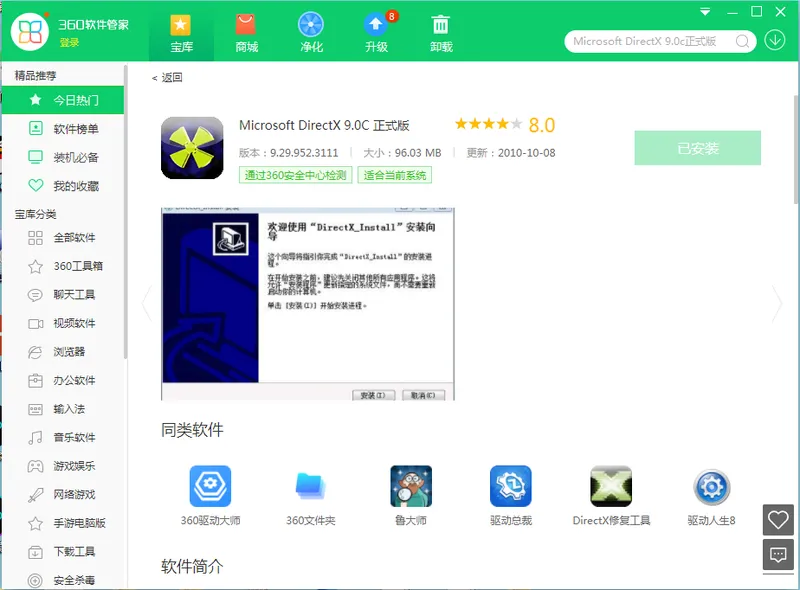Viewport: 800px width, 590px height.
Task: Click the 登录 login link
Action: click(69, 43)
